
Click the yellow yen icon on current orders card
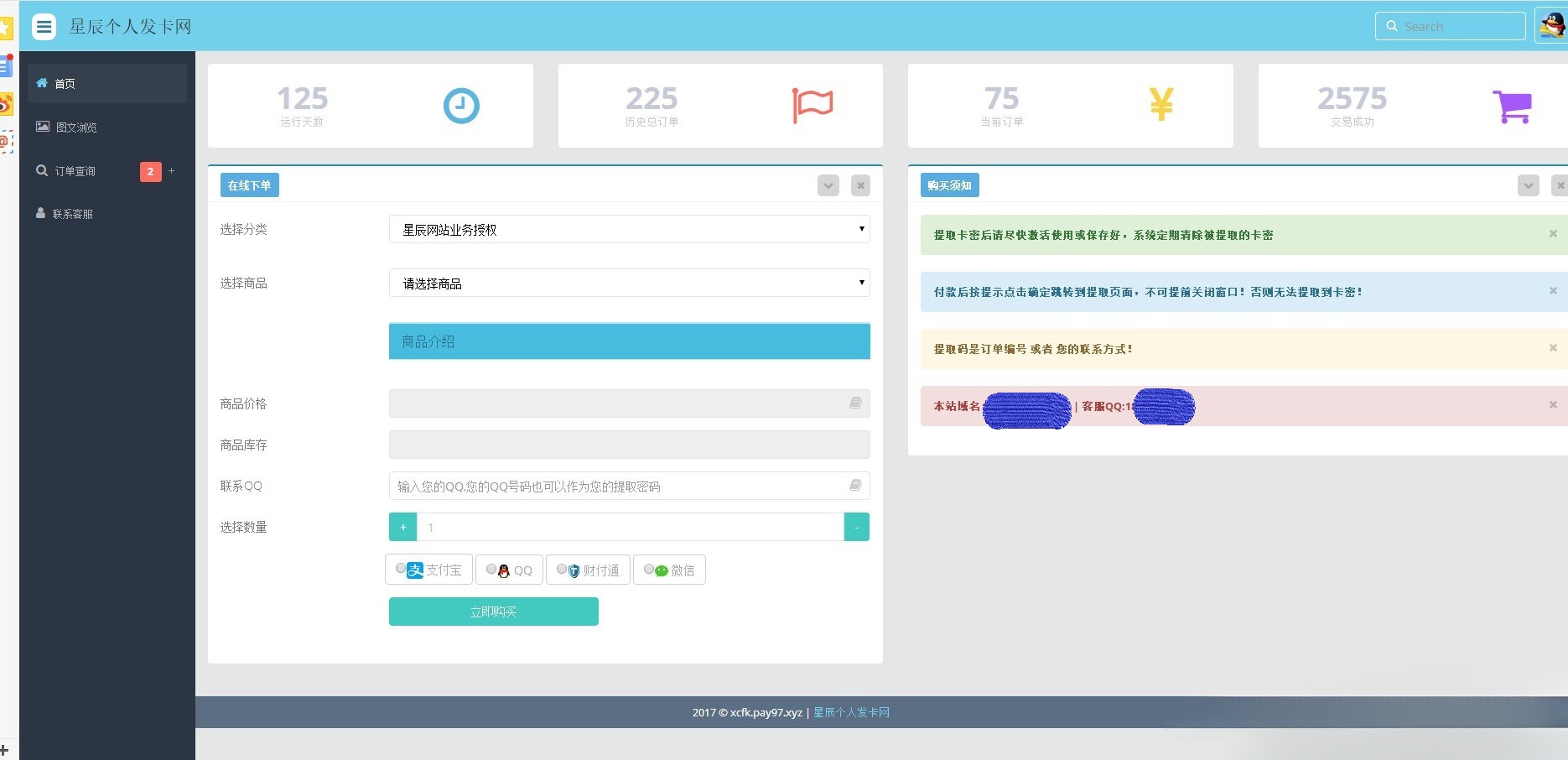point(1160,105)
